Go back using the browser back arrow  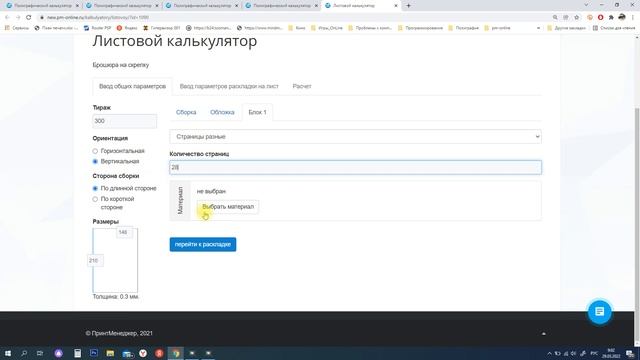coord(7,18)
